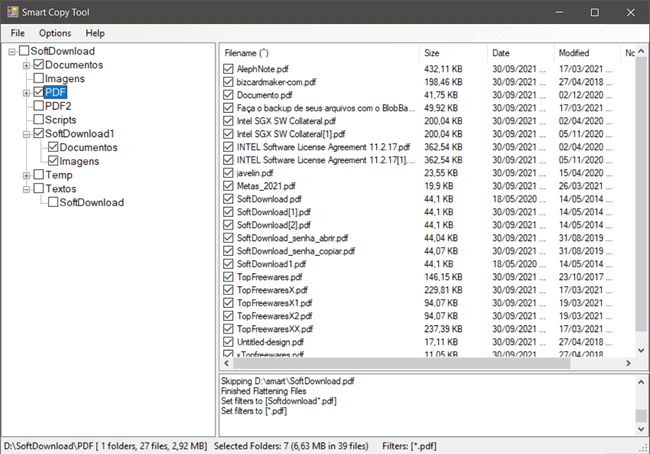Open the Options menu
The width and height of the screenshot is (650, 454).
point(55,33)
